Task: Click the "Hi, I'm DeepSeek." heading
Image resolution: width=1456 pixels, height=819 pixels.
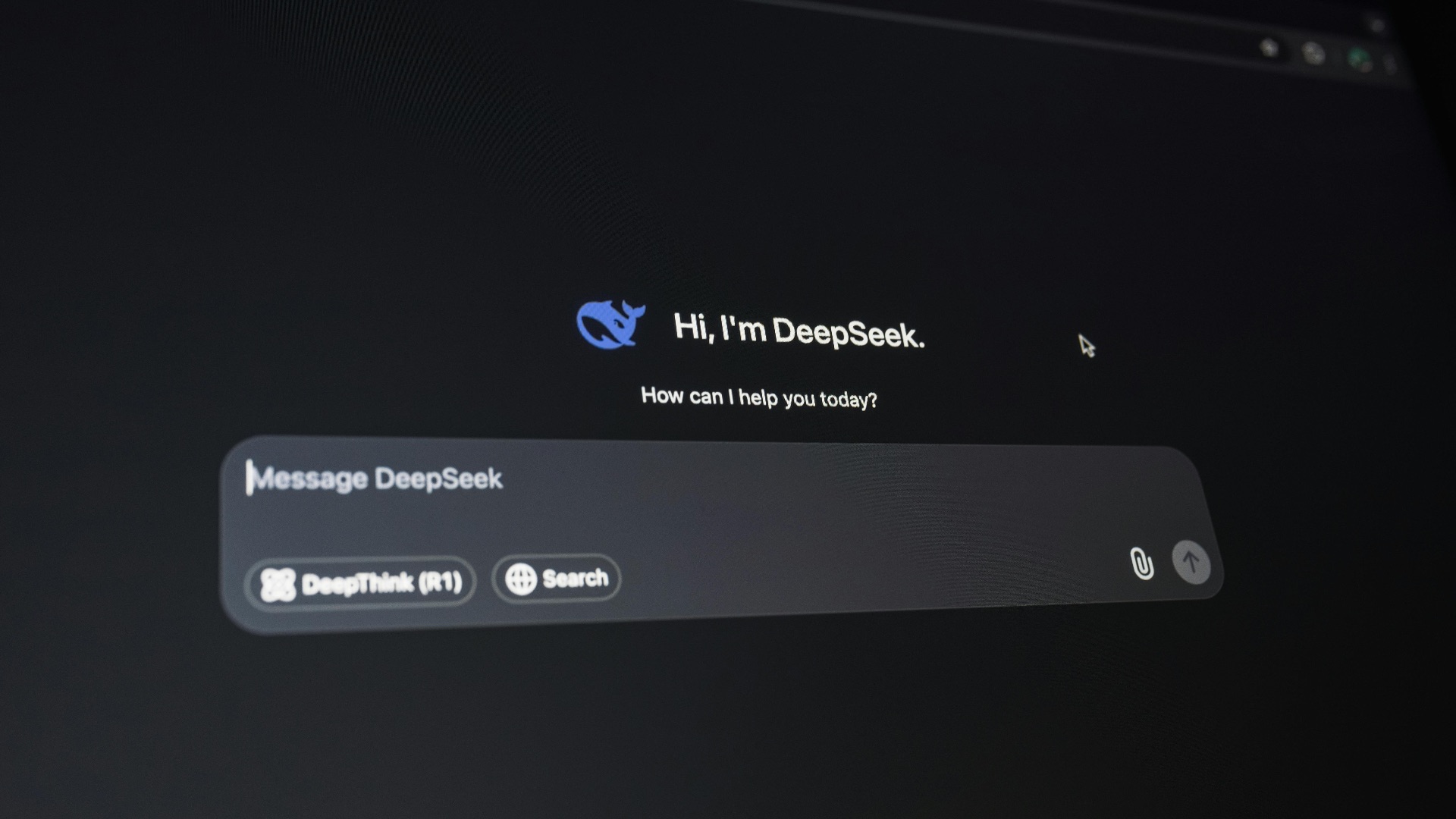Action: pos(799,331)
